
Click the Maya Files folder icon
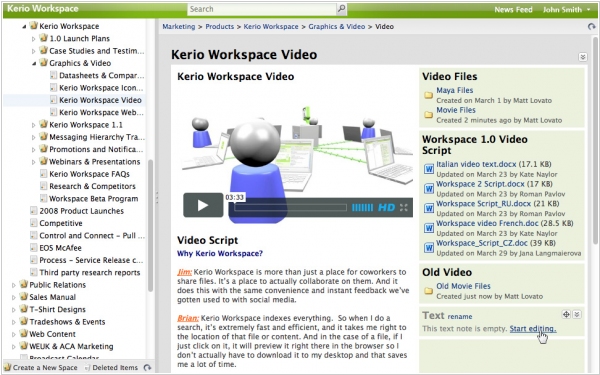click(429, 95)
